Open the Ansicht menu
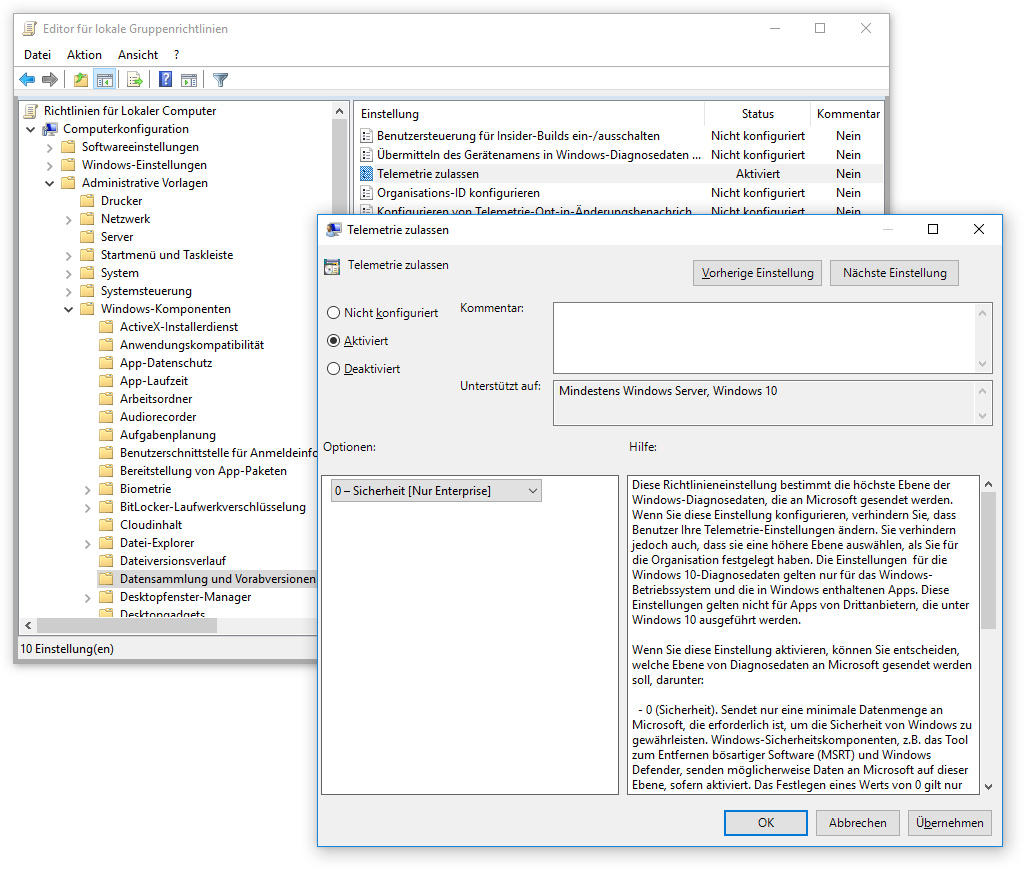The image size is (1024, 869). [138, 55]
